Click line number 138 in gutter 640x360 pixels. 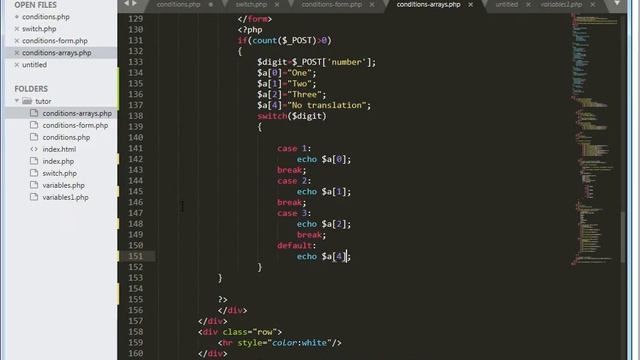click(x=136, y=116)
